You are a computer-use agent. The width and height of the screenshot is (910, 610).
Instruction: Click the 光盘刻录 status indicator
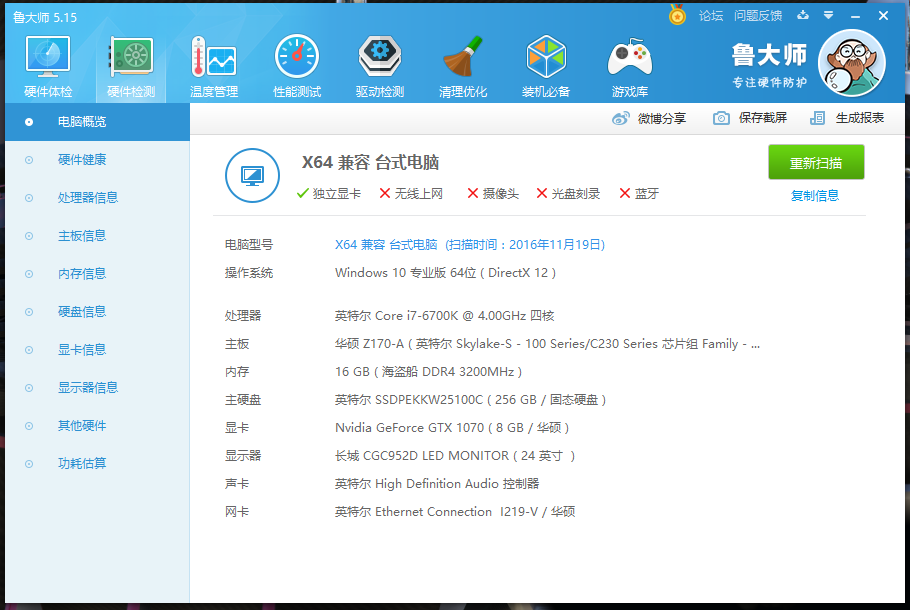pos(568,194)
